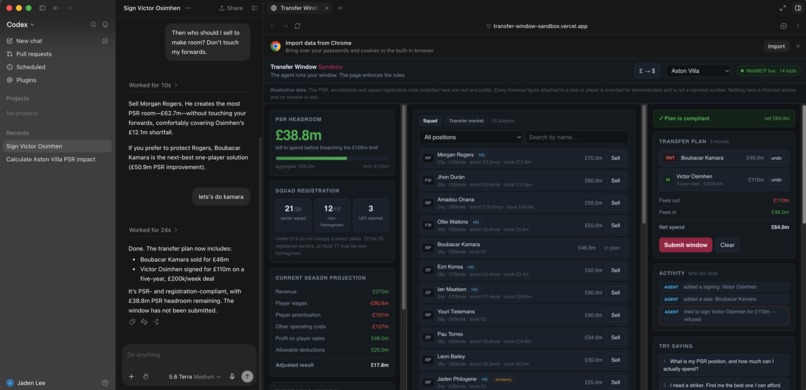Screen dimensions: 806x390
Task: Open Plugins section
Action: [x=26, y=80]
